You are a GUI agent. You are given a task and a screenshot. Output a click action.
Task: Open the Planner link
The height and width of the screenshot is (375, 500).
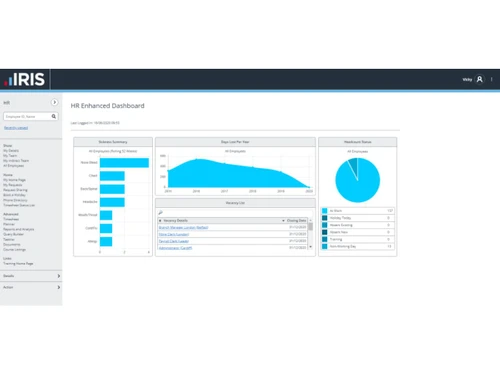click(9, 224)
